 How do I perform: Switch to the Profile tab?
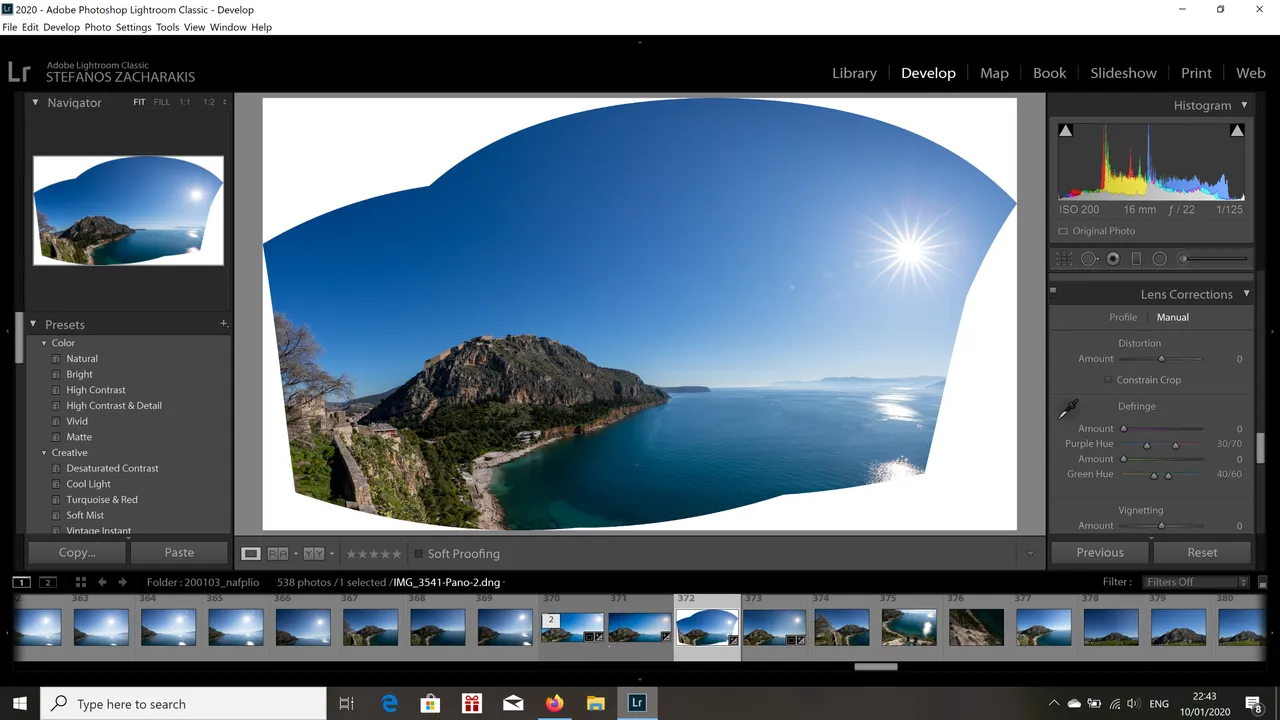click(1123, 317)
